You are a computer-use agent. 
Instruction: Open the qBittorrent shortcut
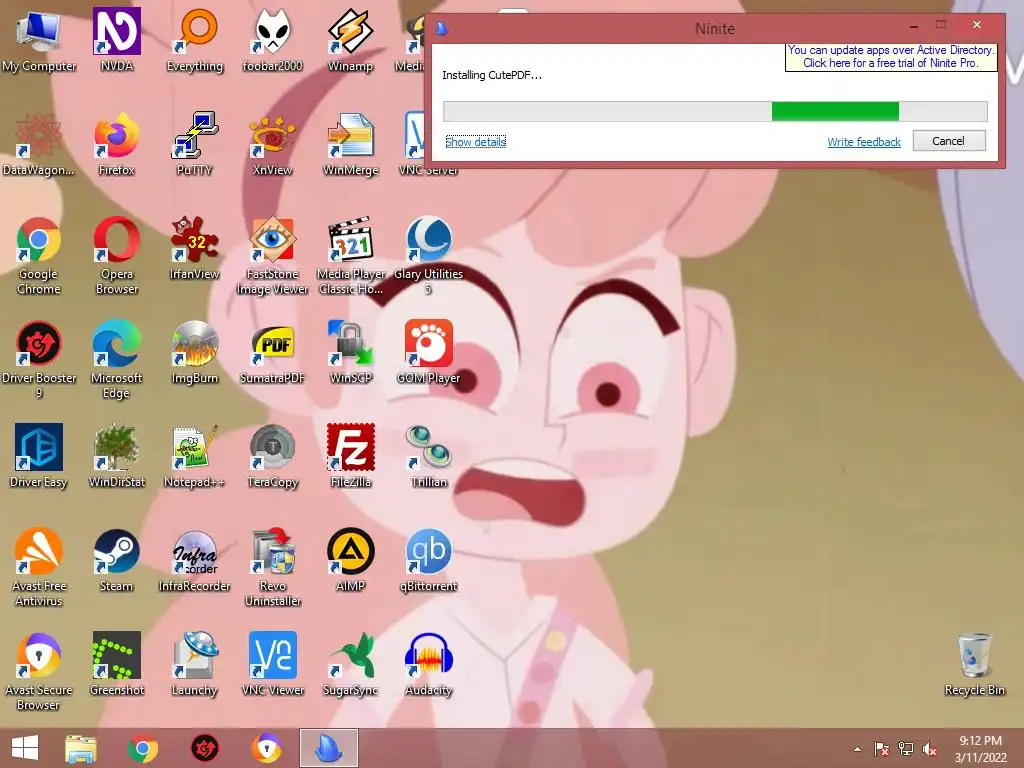(428, 560)
